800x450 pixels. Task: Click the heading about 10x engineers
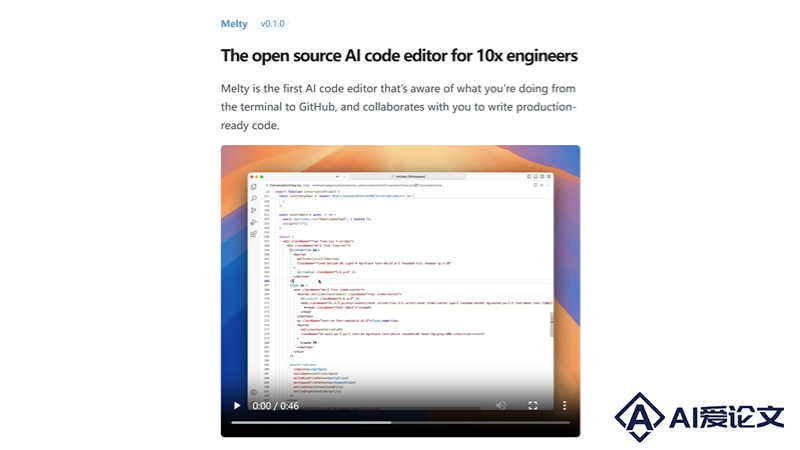pos(399,56)
